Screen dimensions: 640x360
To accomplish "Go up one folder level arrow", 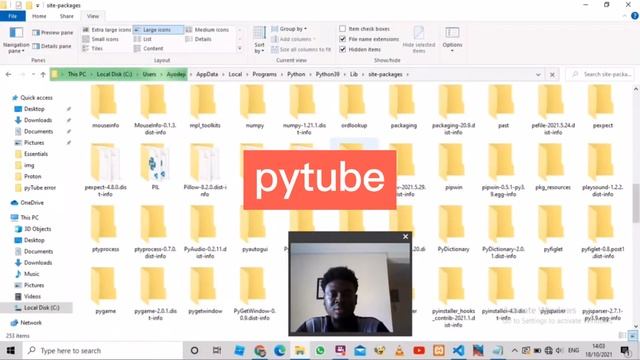I will click(43, 75).
